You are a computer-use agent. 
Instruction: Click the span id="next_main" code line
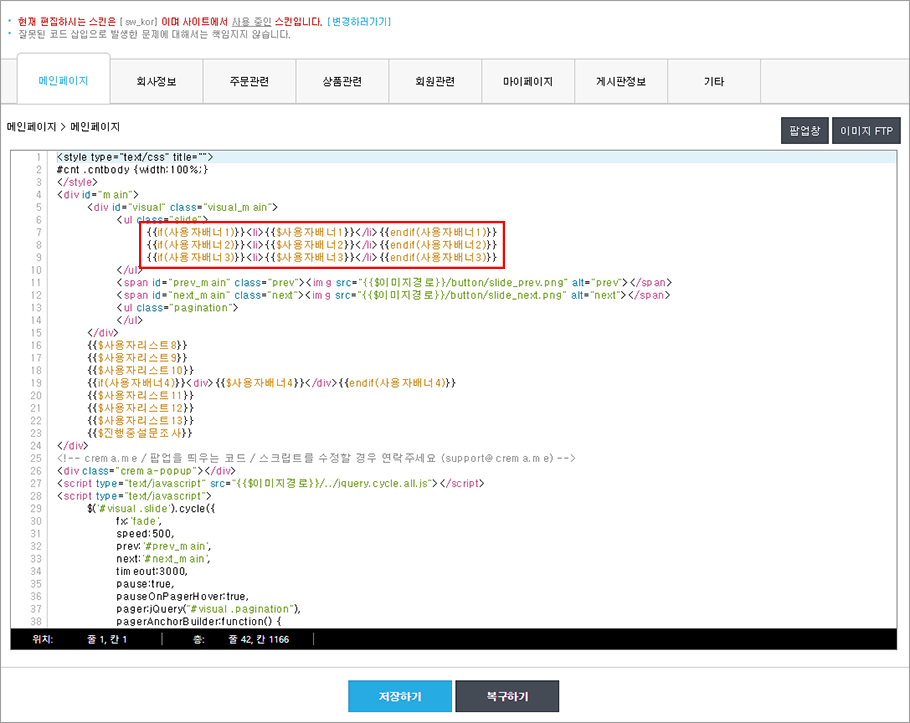coord(393,295)
